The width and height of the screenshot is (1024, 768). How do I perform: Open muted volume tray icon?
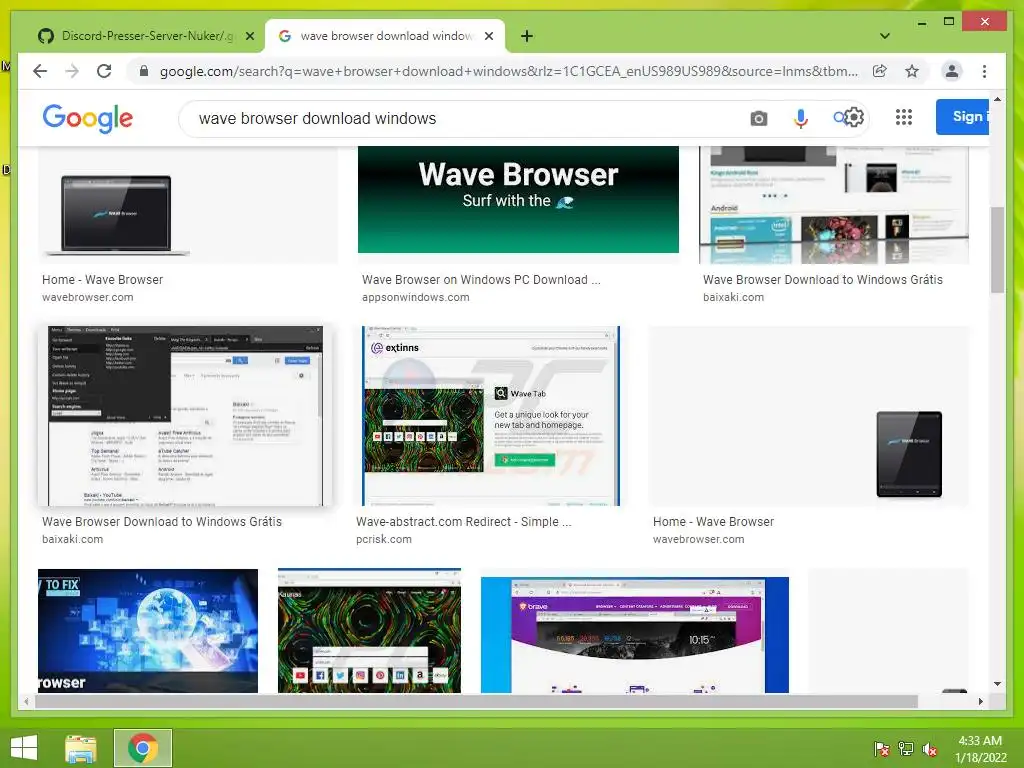pyautogui.click(x=930, y=749)
